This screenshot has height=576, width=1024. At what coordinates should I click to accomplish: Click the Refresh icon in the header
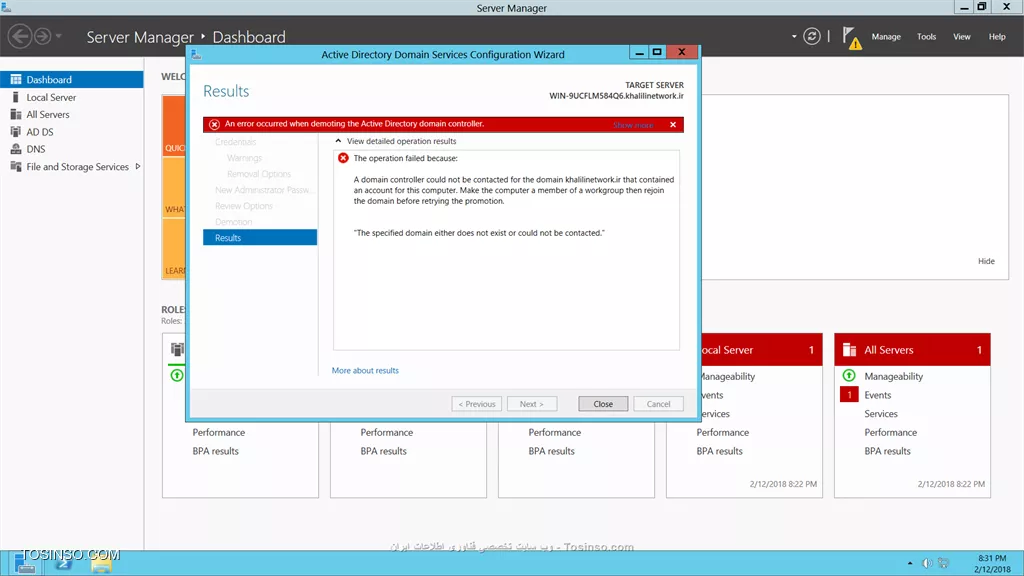pos(812,36)
